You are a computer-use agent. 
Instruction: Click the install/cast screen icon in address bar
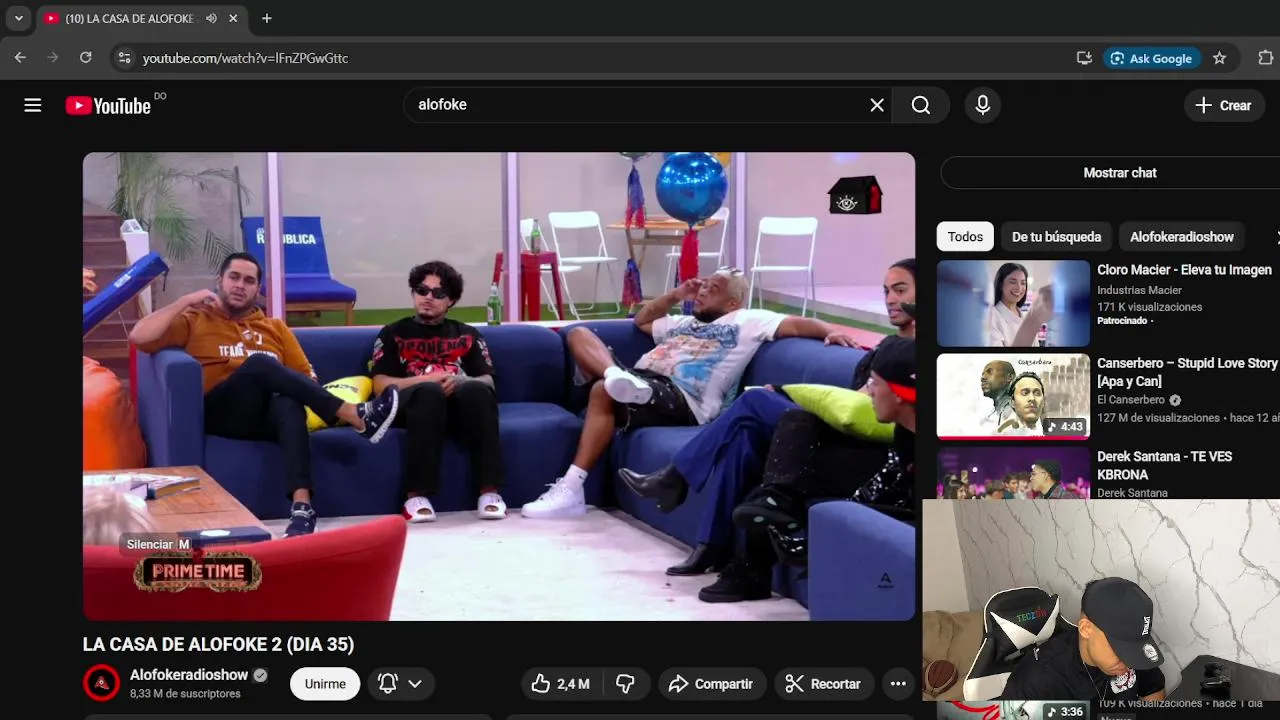(1084, 58)
